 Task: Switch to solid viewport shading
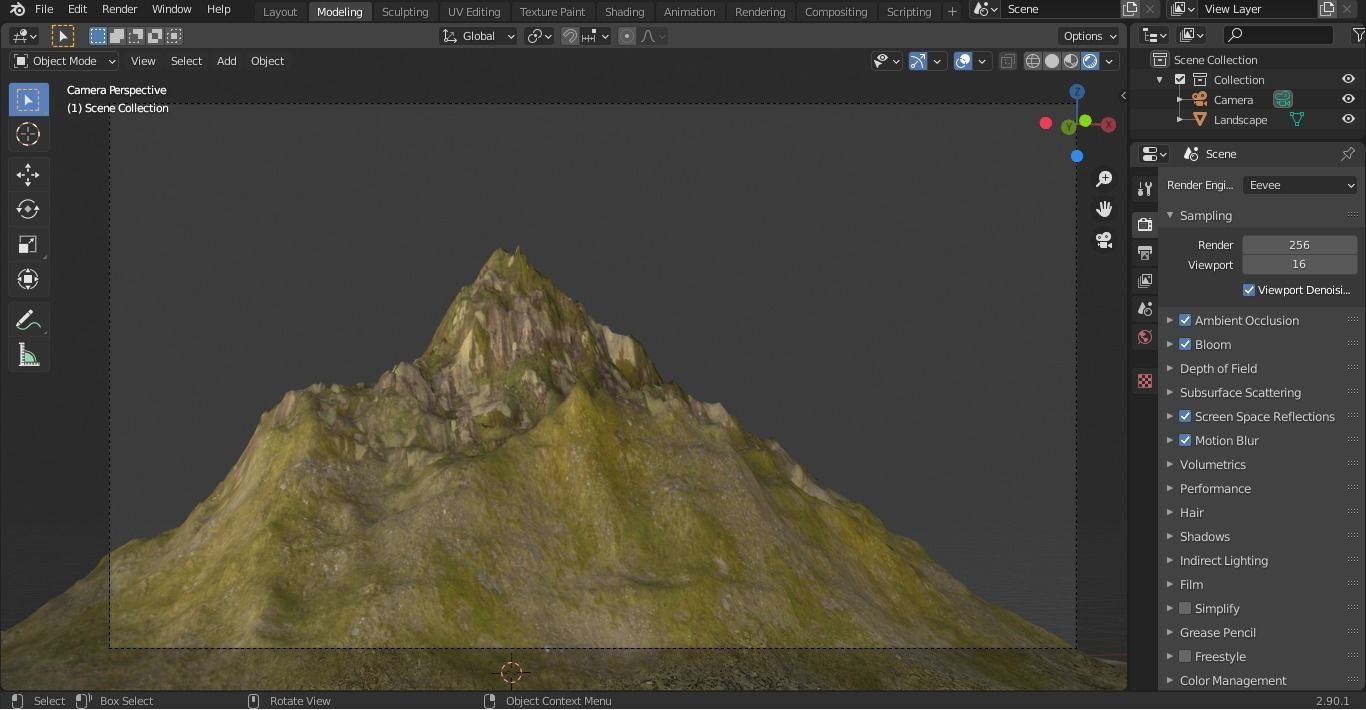tap(1052, 61)
